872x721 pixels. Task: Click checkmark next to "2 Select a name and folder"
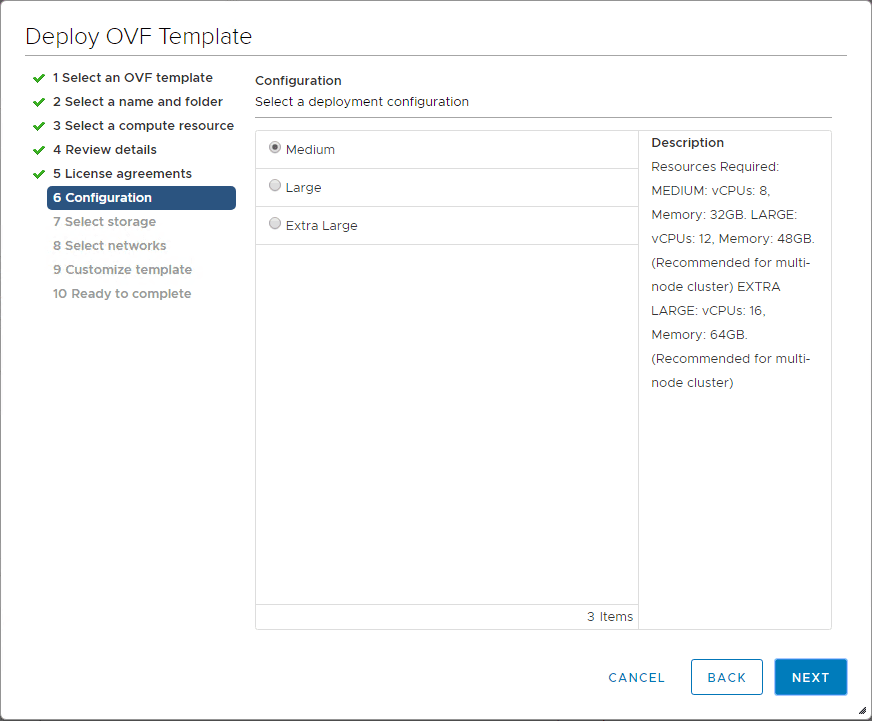(x=39, y=101)
